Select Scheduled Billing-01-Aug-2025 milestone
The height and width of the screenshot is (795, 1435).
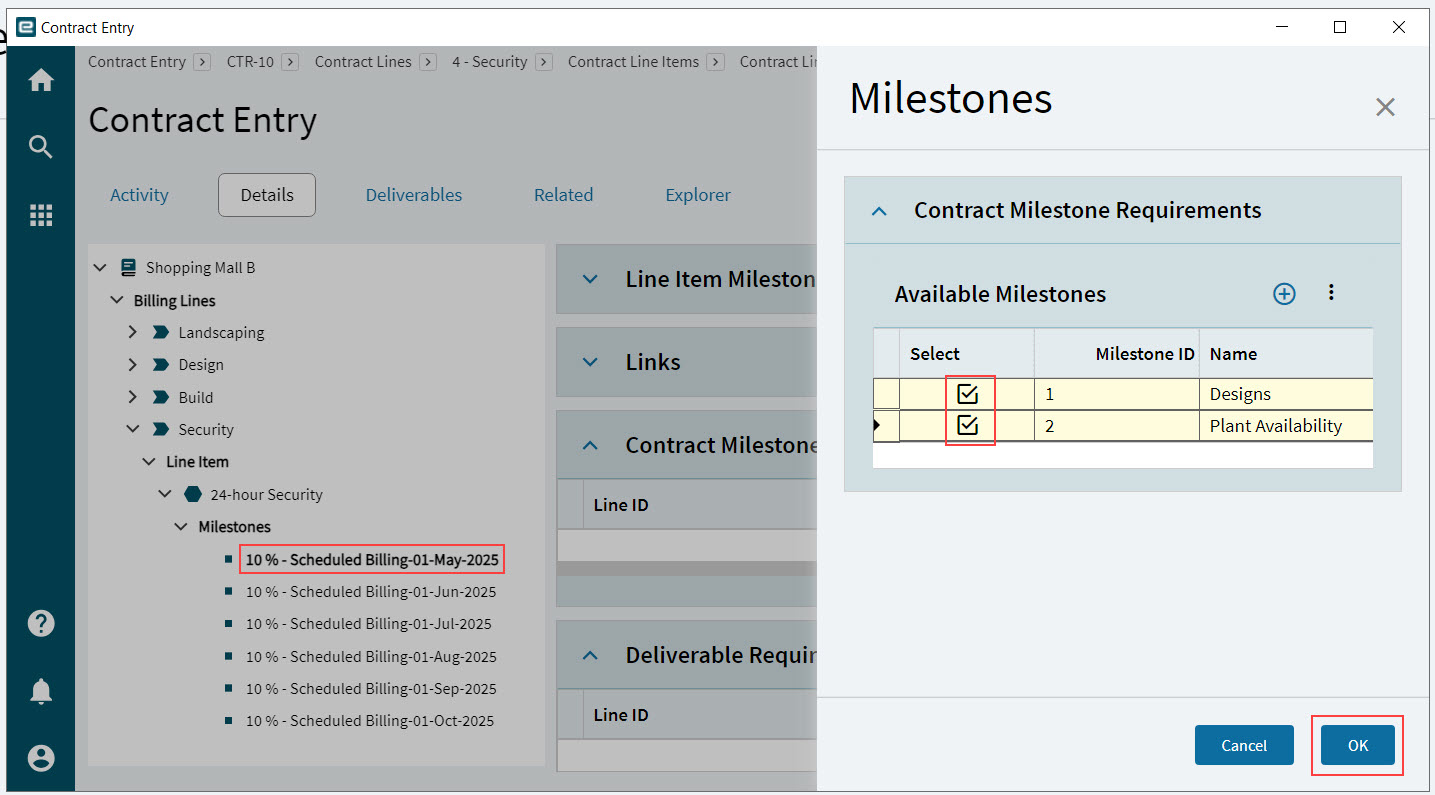pyautogui.click(x=371, y=657)
